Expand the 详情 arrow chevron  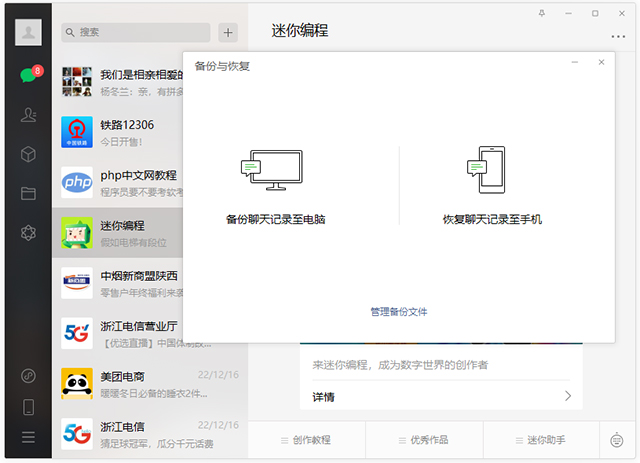(x=568, y=397)
